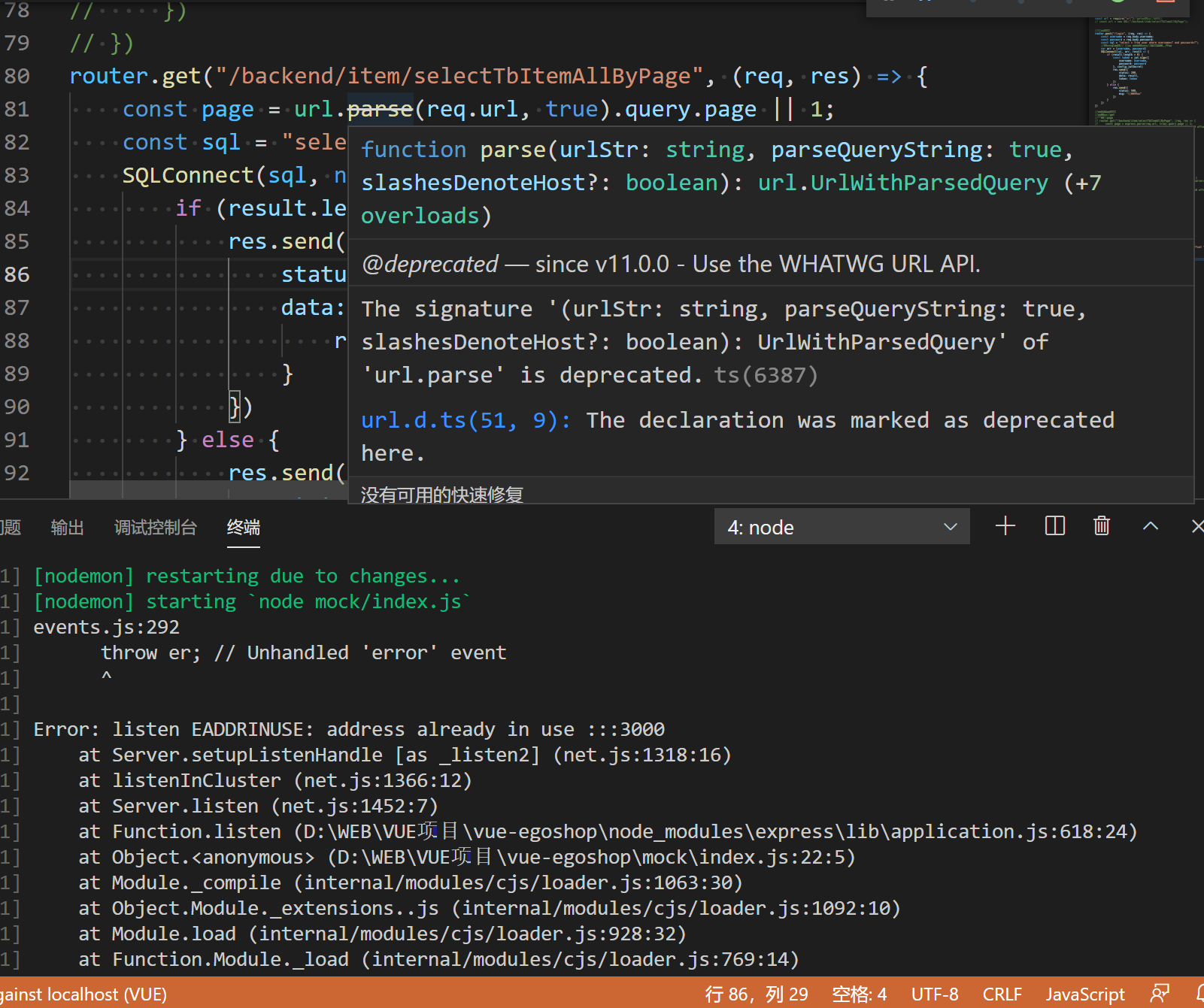Select the 终端 tab
The width and height of the screenshot is (1204, 1008).
click(x=244, y=528)
